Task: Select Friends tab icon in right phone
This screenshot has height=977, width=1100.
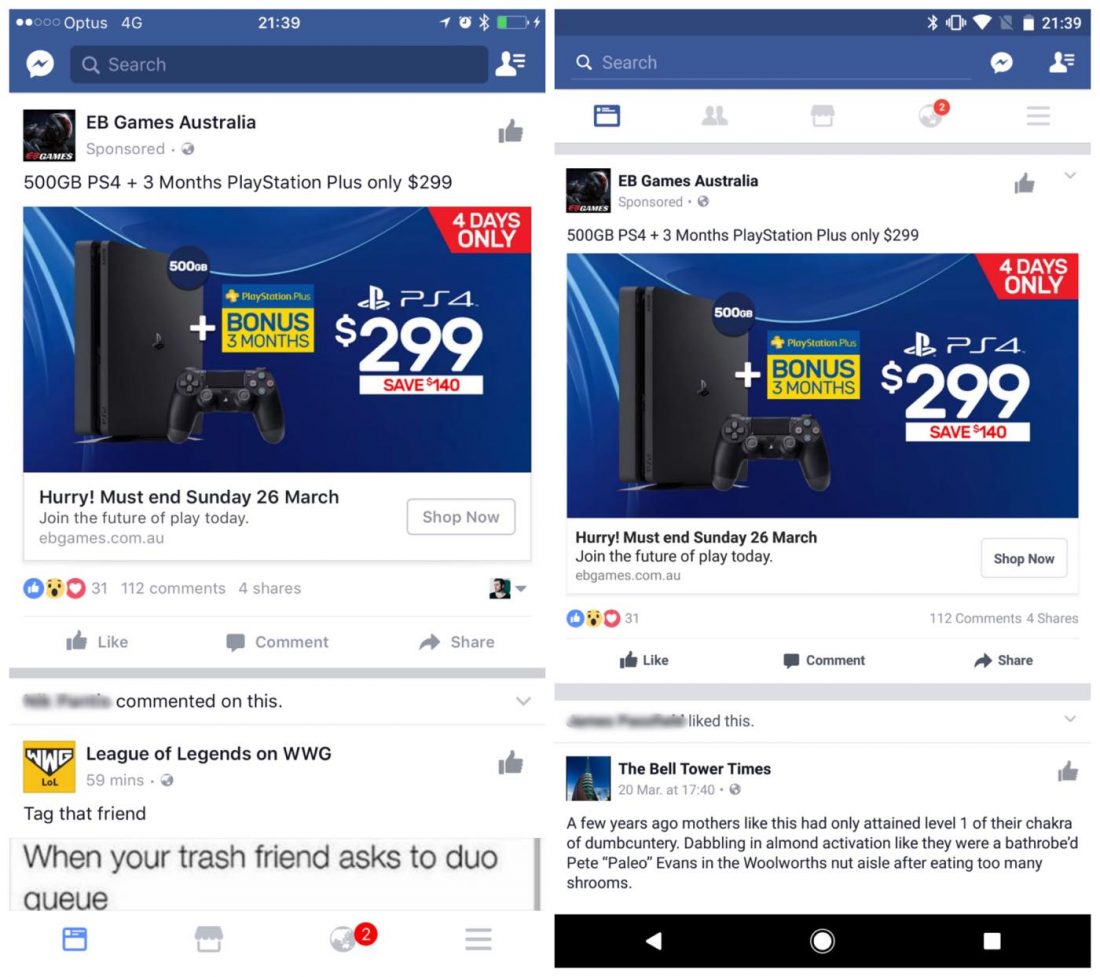Action: pos(714,116)
